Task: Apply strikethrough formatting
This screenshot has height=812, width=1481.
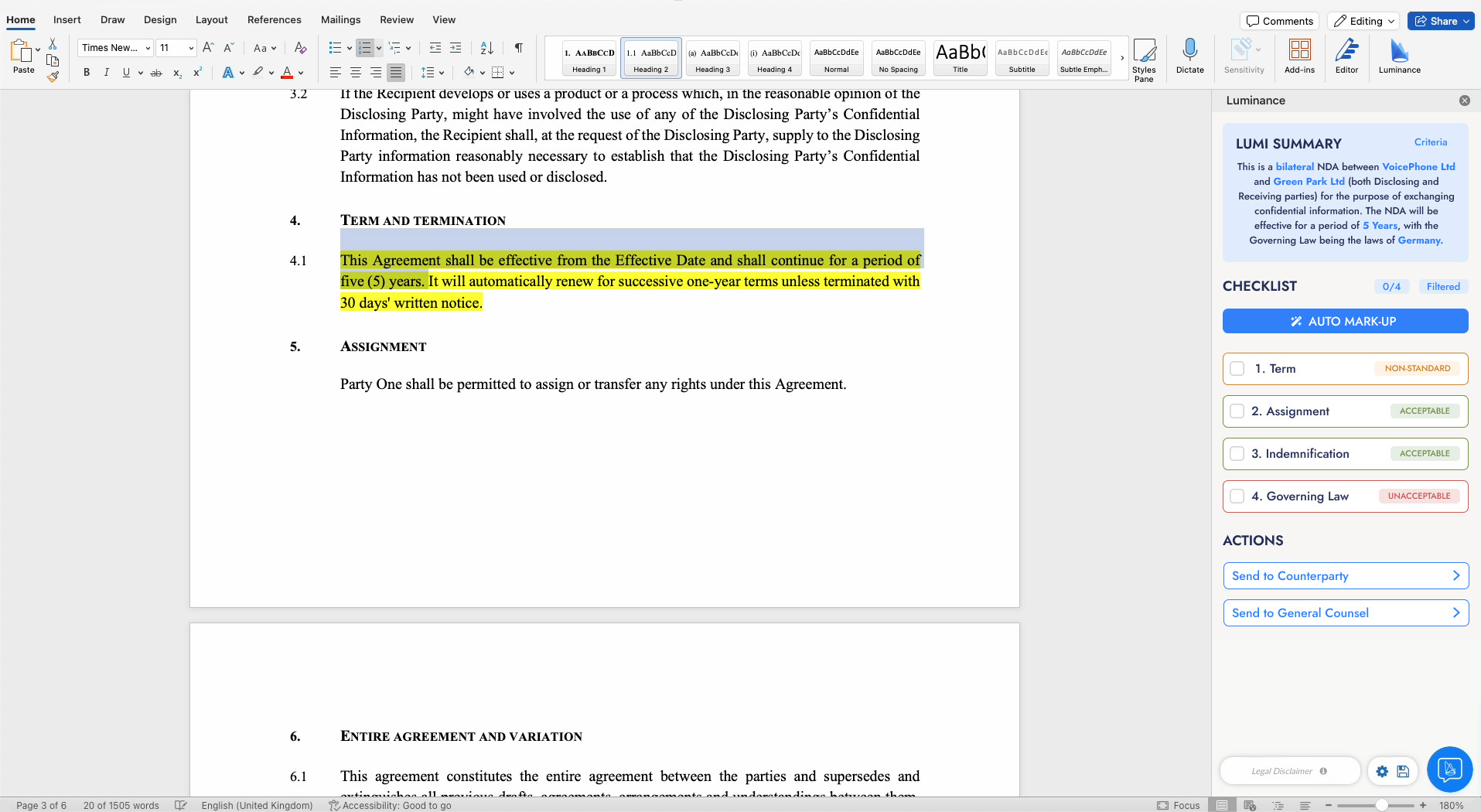Action: (x=156, y=73)
